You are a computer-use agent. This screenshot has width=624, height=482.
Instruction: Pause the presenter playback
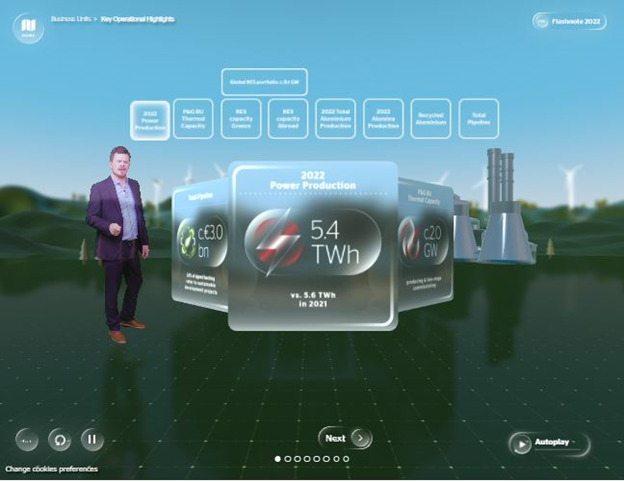[92, 439]
